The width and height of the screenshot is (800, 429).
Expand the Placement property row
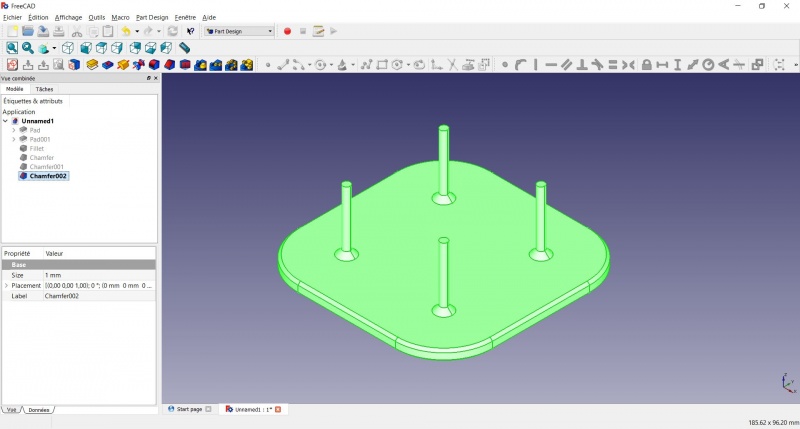[x=6, y=286]
